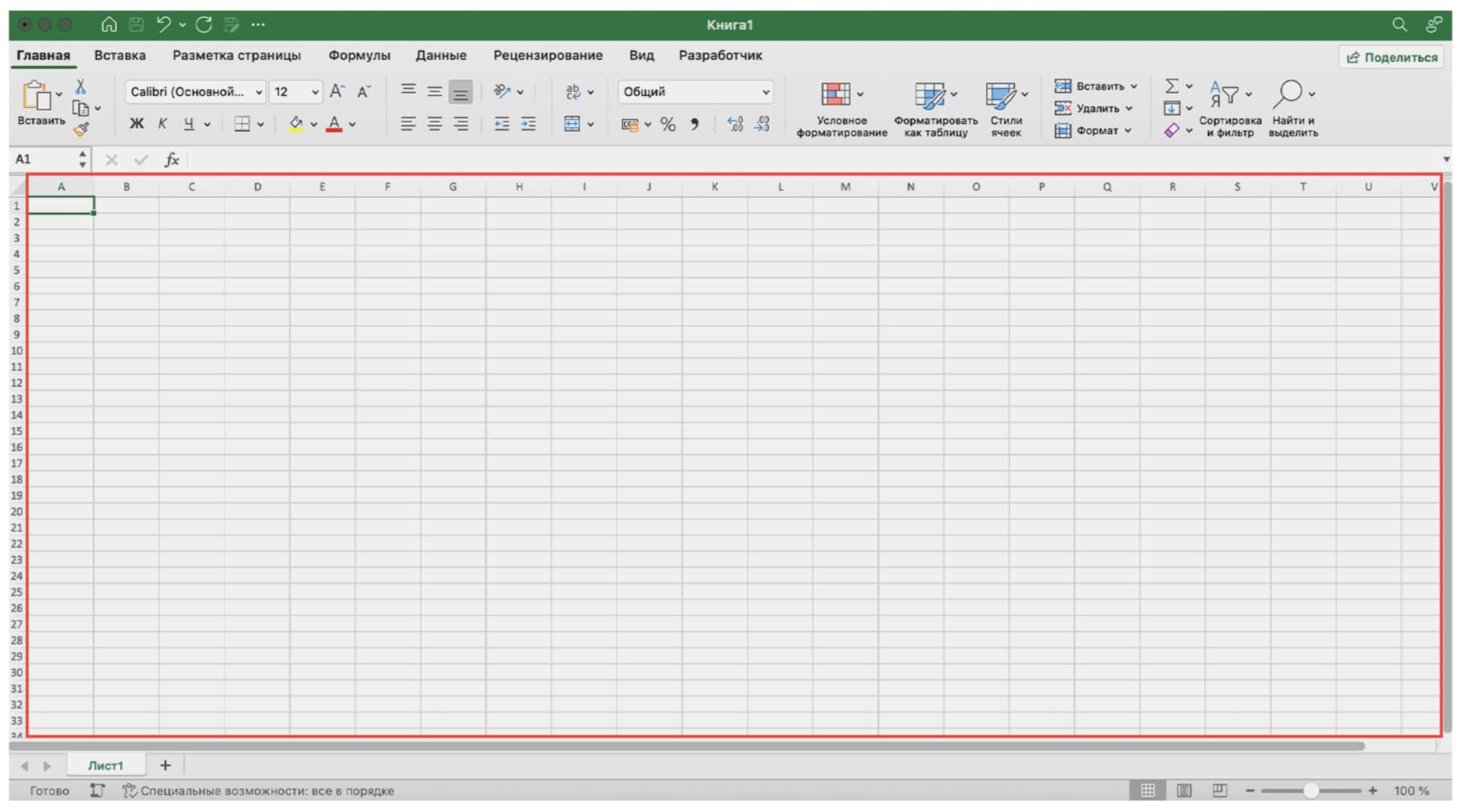This screenshot has height=812, width=1462.
Task: Switch to Page Layout view in status bar
Action: (1184, 790)
